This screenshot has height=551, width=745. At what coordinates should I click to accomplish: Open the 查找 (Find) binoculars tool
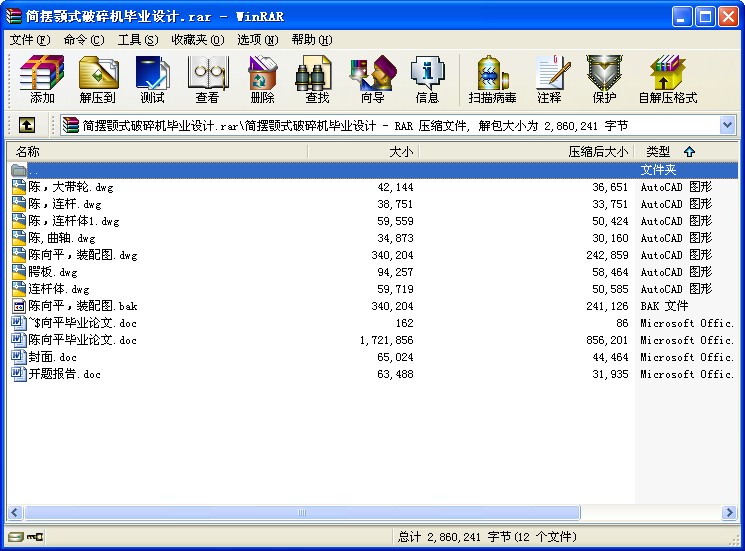click(317, 78)
